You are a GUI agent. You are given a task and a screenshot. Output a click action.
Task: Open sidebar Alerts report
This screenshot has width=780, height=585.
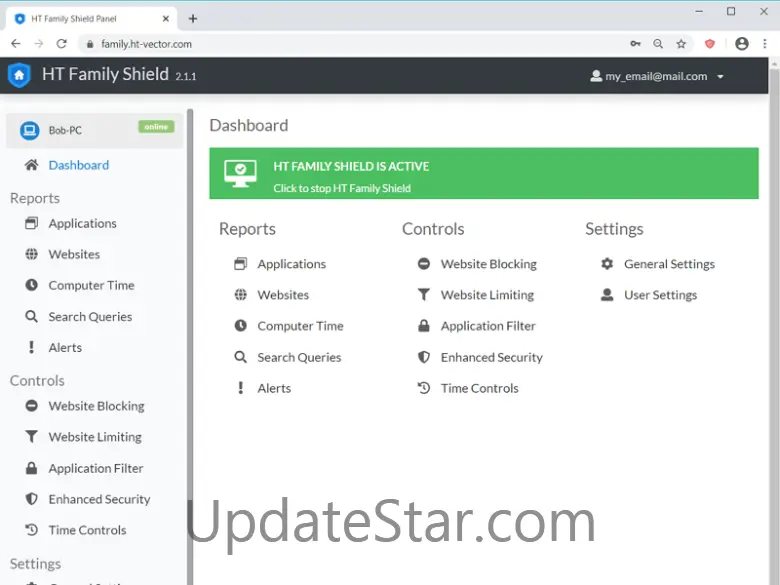coord(65,347)
